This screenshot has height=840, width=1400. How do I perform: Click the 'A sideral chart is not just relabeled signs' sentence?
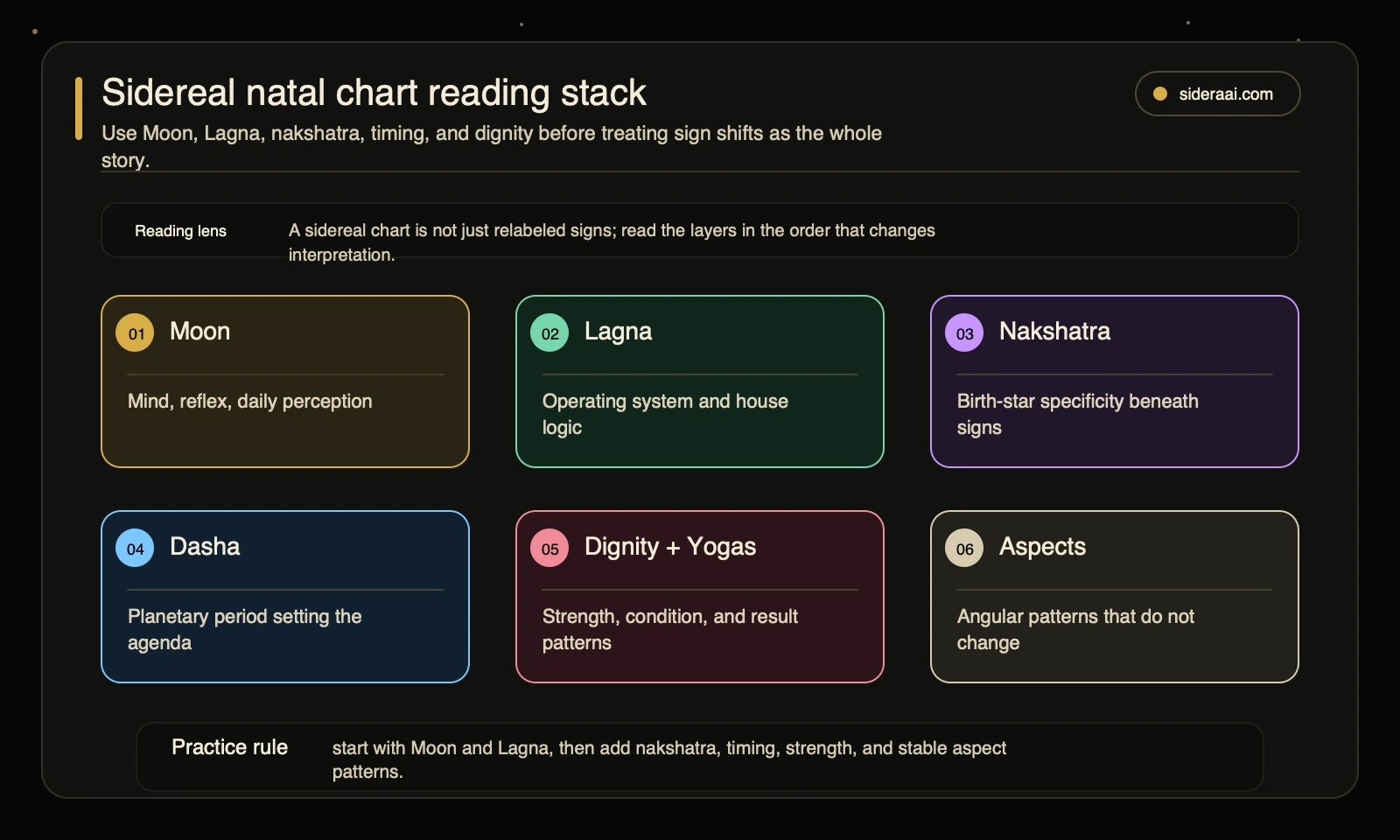point(612,242)
